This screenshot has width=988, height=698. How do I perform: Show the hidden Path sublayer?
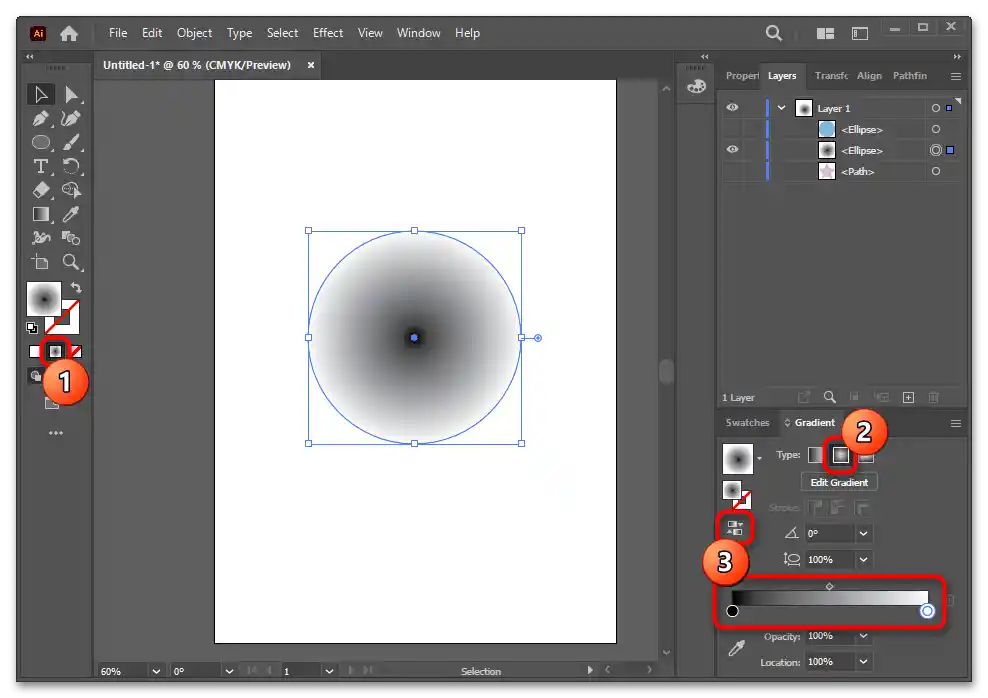(x=732, y=171)
